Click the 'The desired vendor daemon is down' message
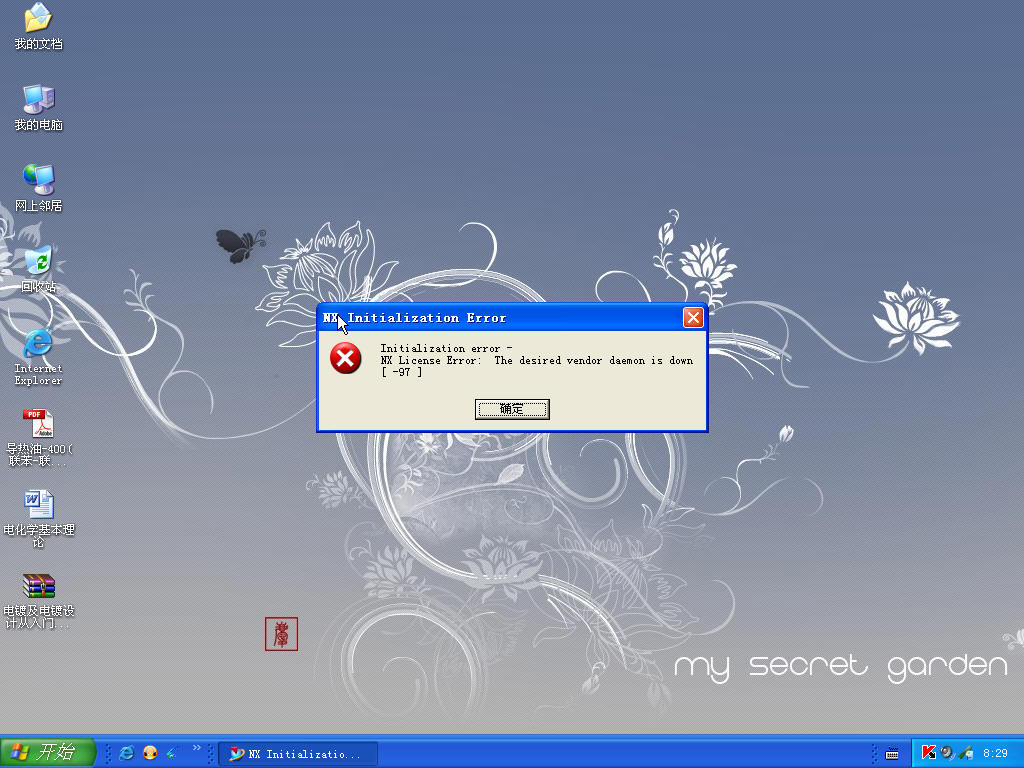 click(593, 360)
